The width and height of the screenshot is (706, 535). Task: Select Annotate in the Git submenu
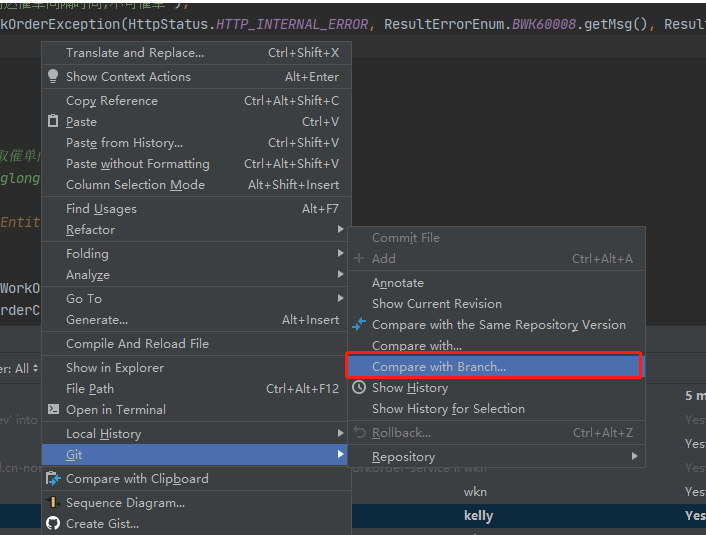coord(398,283)
